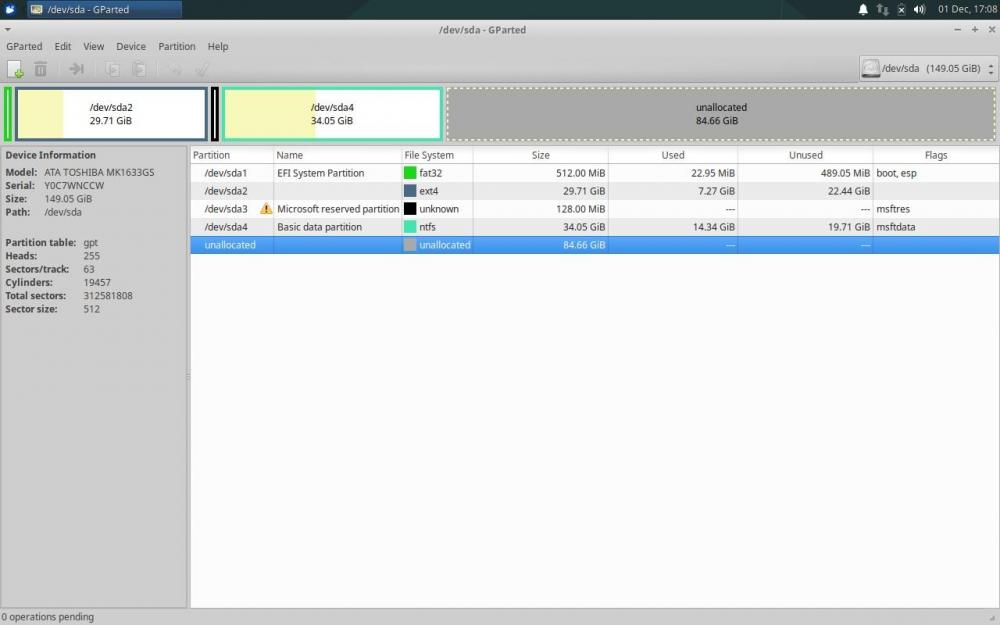The image size is (1000, 625).
Task: Click the warning icon on /dev/sda3
Action: pos(266,209)
